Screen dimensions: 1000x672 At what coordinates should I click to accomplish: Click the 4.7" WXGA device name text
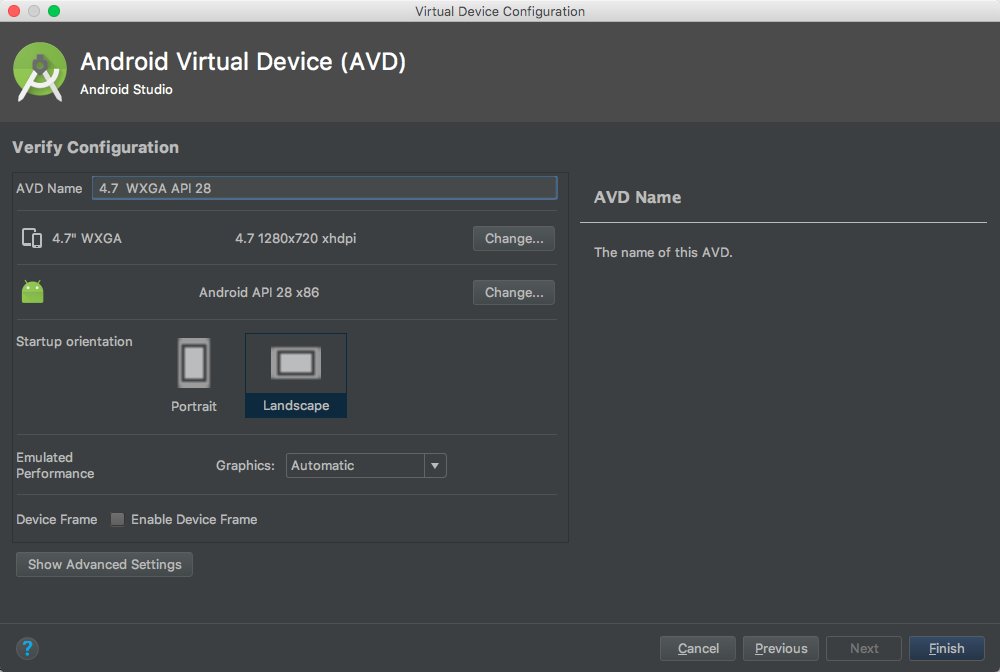pyautogui.click(x=87, y=238)
